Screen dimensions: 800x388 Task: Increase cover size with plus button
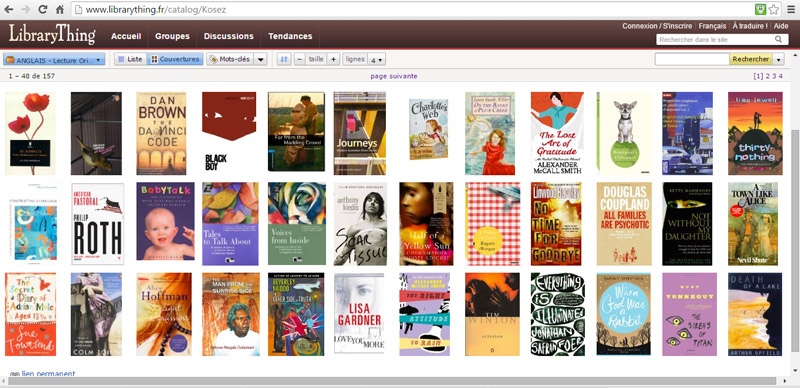tap(333, 59)
